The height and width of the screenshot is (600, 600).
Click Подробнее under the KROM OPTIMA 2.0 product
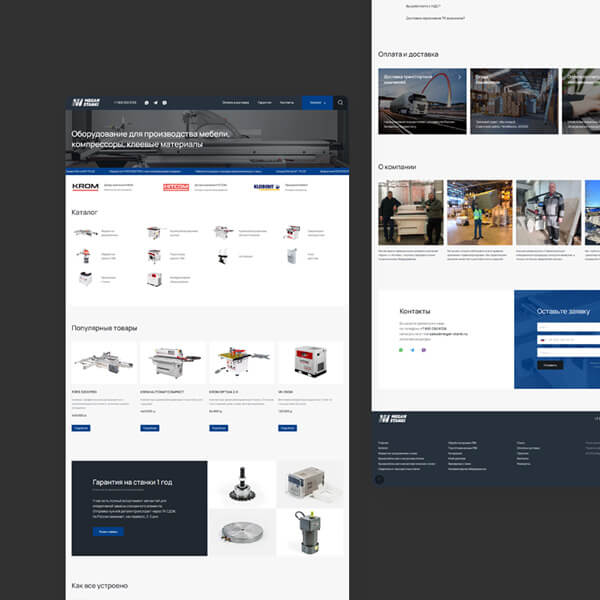[x=218, y=428]
